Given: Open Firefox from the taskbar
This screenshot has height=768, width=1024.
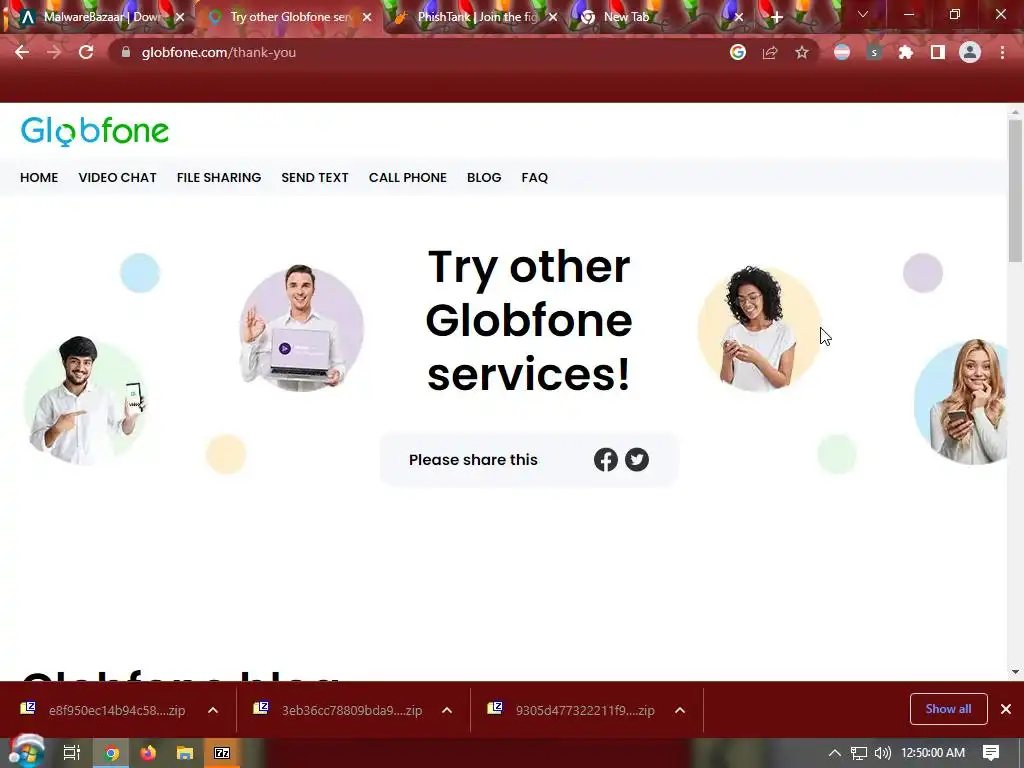Looking at the screenshot, I should pos(148,753).
